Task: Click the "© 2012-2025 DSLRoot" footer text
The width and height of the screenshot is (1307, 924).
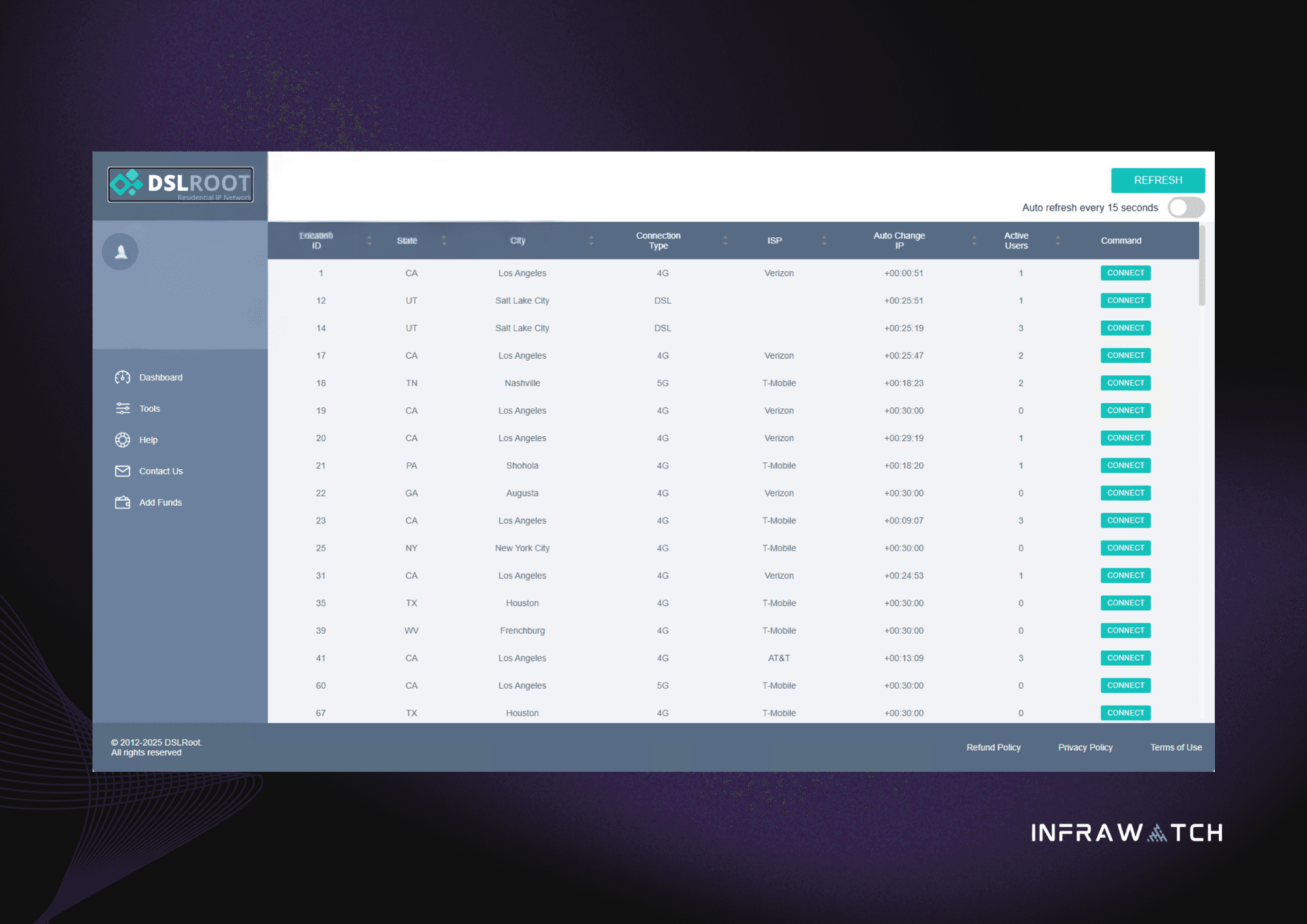Action: coord(156,742)
